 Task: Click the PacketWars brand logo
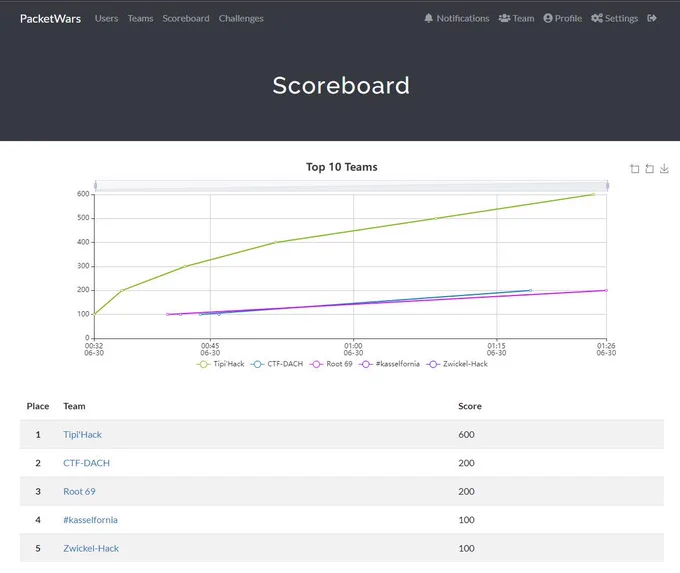pyautogui.click(x=50, y=19)
